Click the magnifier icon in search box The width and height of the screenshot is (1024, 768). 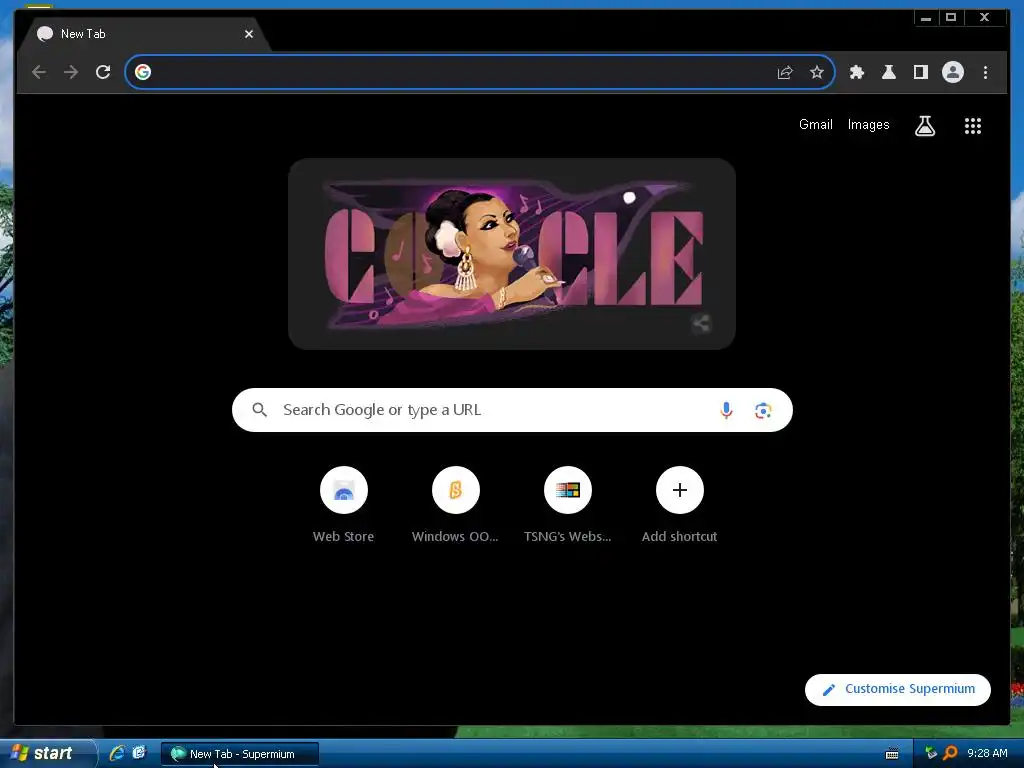coord(259,409)
